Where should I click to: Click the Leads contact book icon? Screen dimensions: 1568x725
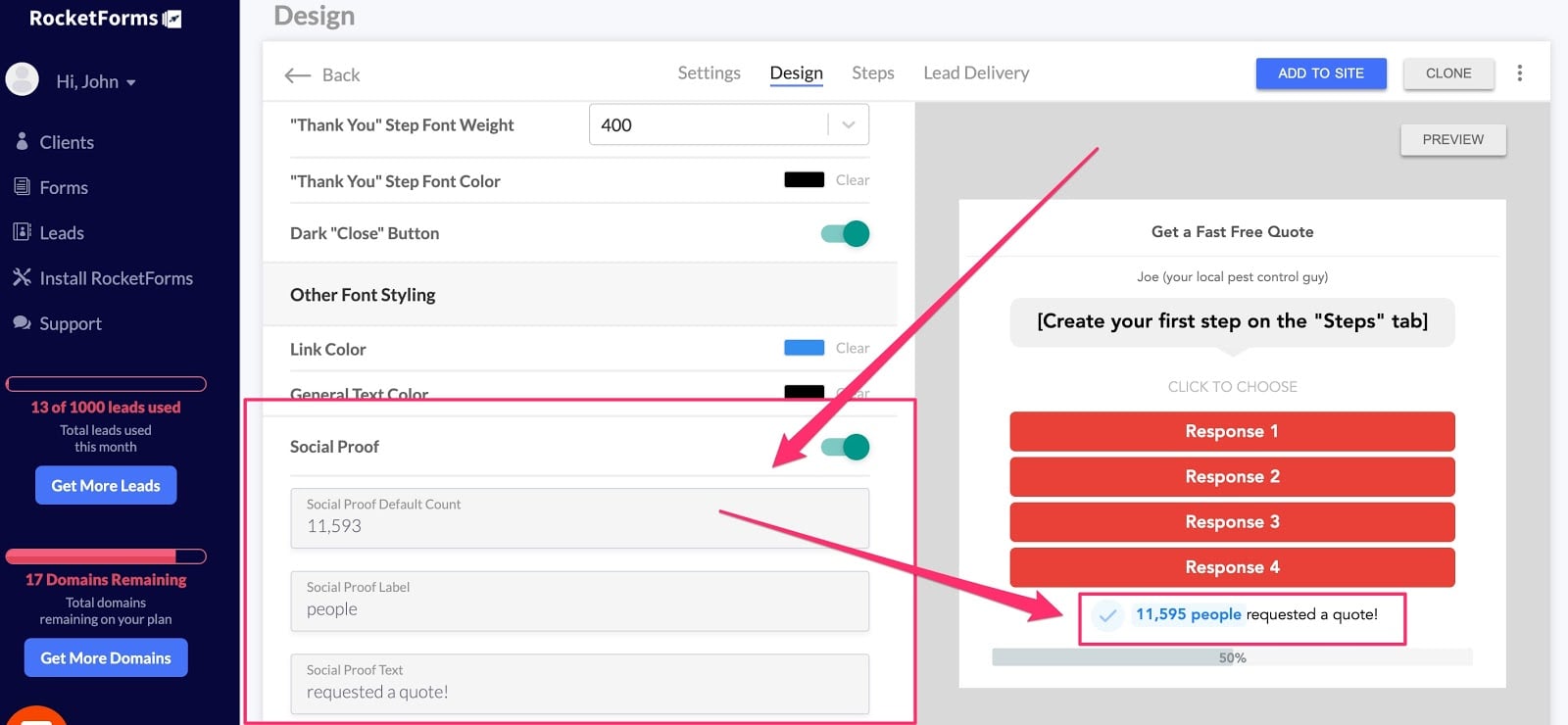pos(22,232)
